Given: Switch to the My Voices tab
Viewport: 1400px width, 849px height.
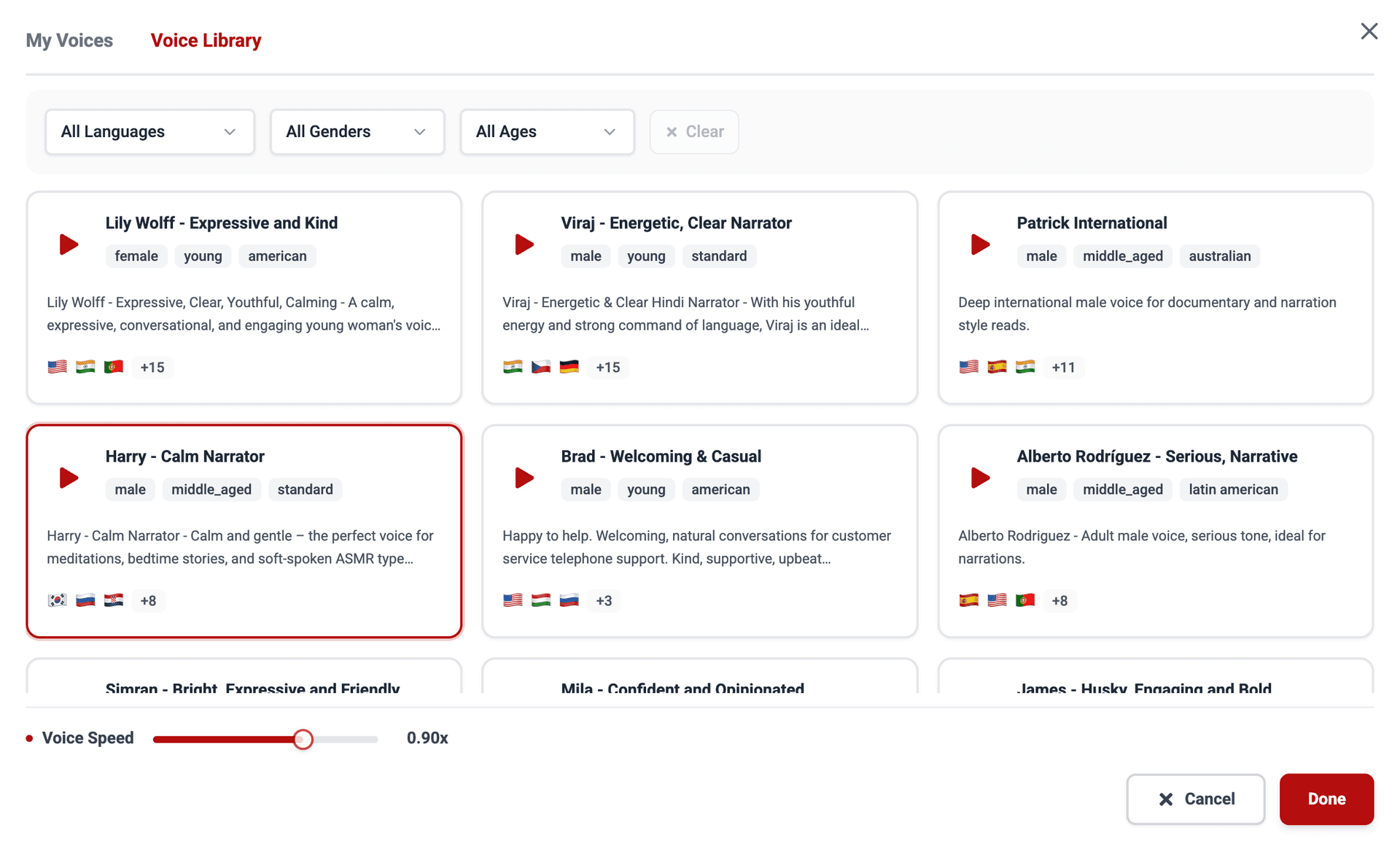Looking at the screenshot, I should pos(69,40).
